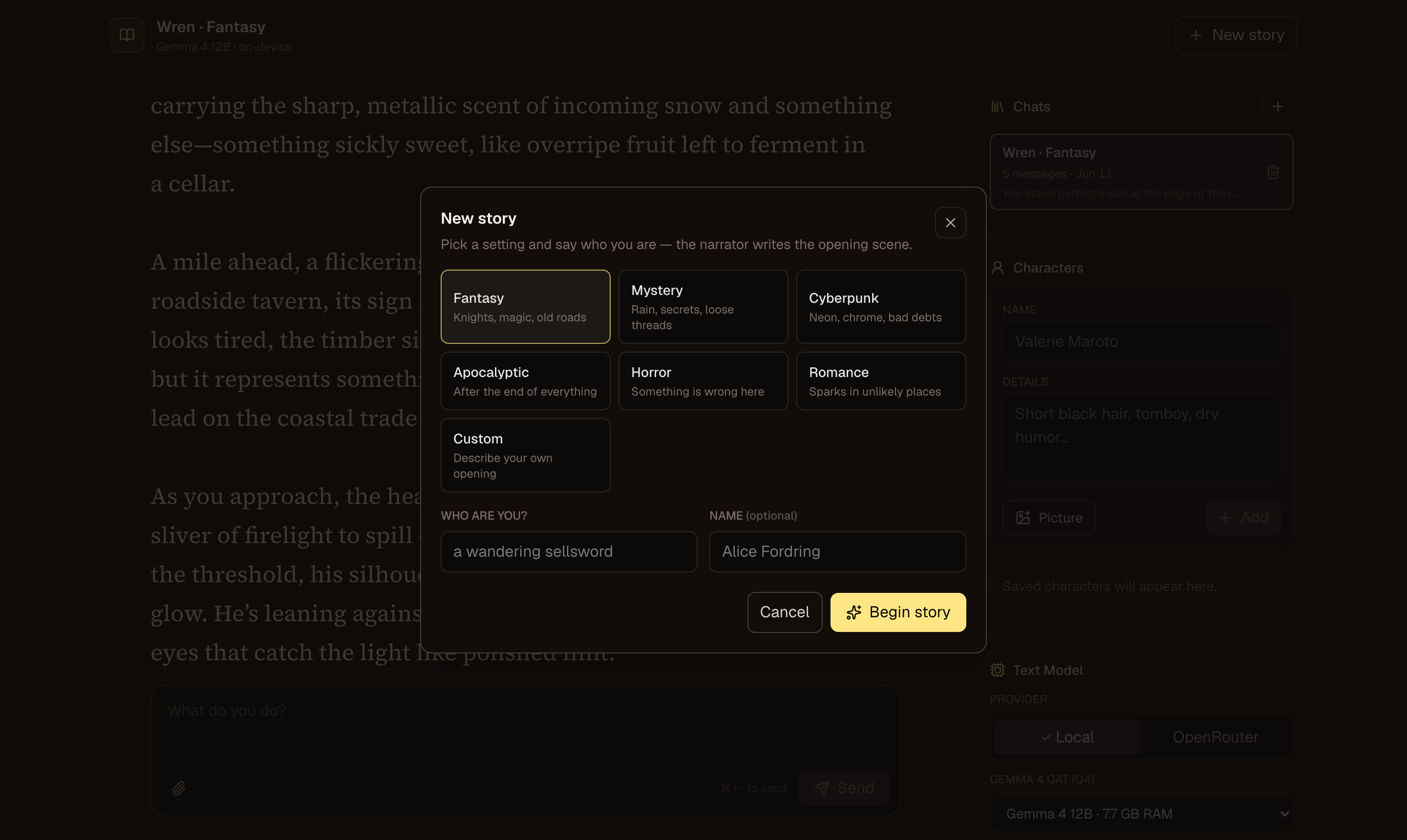Screen dimensions: 1407x840
Task: Pick the Romance setting card
Action: [x=880, y=380]
